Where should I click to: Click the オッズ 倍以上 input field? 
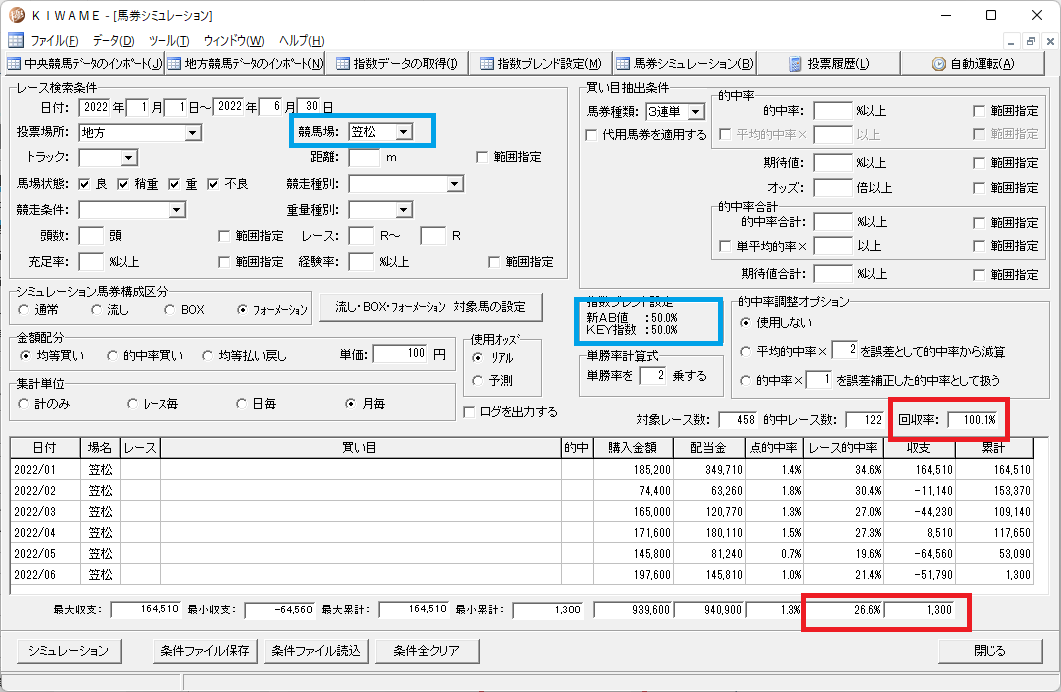tap(832, 188)
